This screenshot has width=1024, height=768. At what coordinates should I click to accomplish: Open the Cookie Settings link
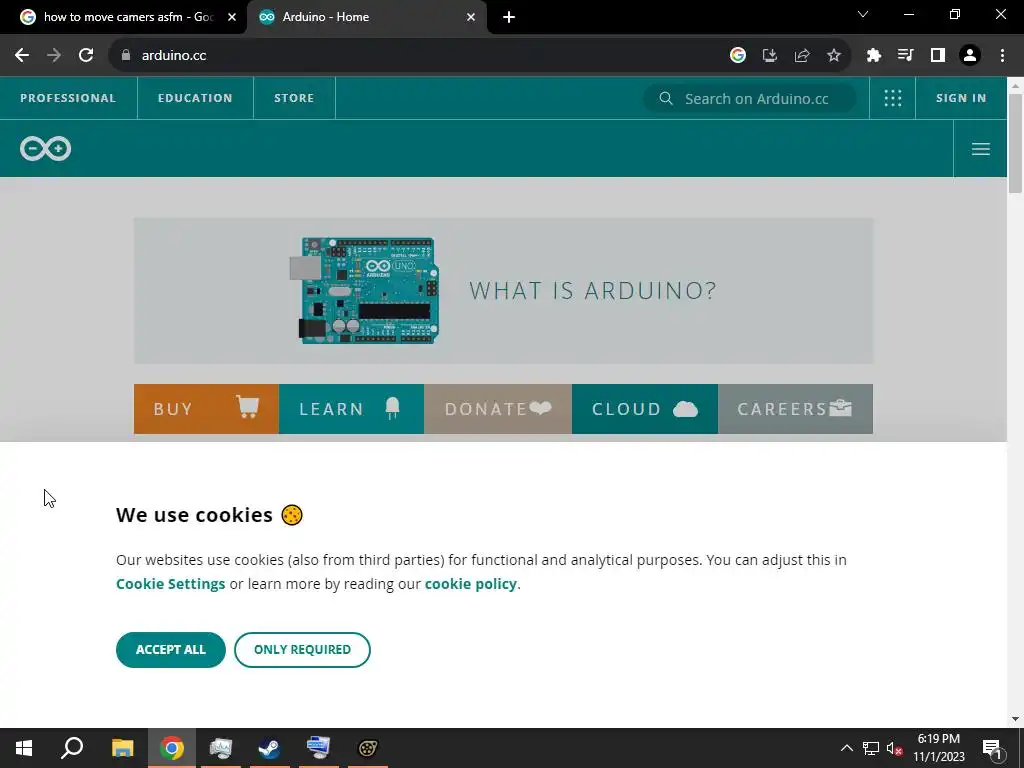click(x=170, y=584)
